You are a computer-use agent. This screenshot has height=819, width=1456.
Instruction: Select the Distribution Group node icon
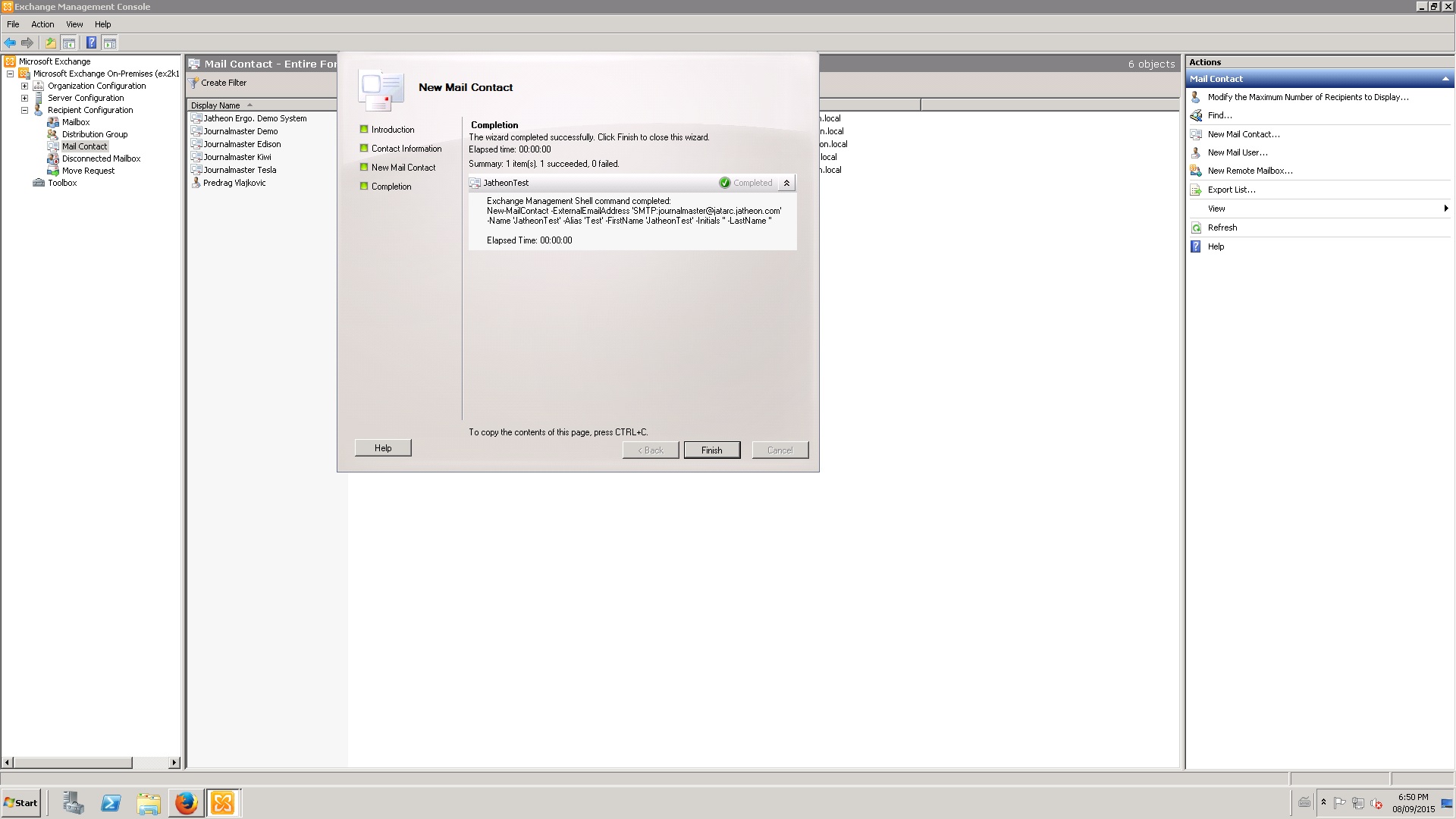[x=53, y=134]
